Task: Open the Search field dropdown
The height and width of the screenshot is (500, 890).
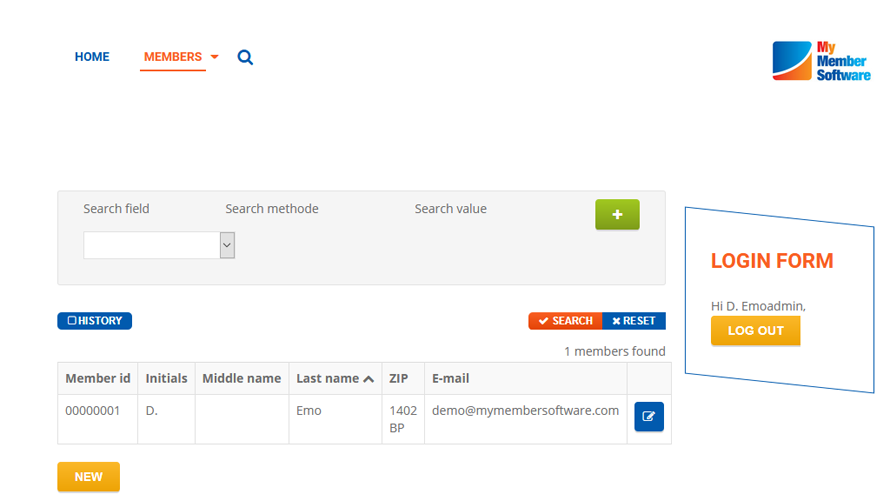Action: click(159, 245)
